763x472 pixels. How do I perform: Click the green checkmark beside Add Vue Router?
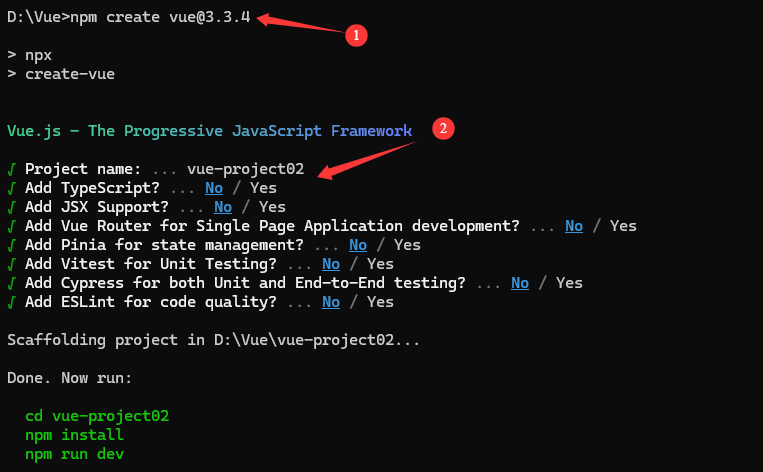12,226
